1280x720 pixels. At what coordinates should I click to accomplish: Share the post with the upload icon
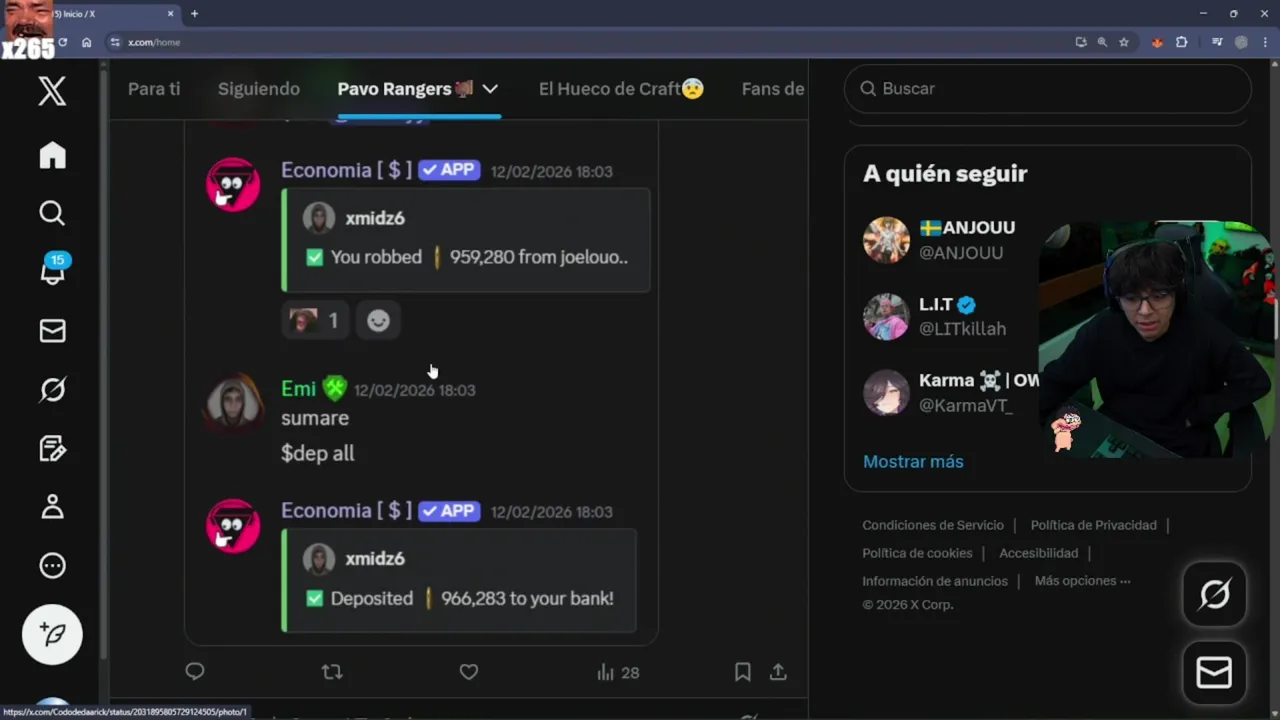(778, 672)
